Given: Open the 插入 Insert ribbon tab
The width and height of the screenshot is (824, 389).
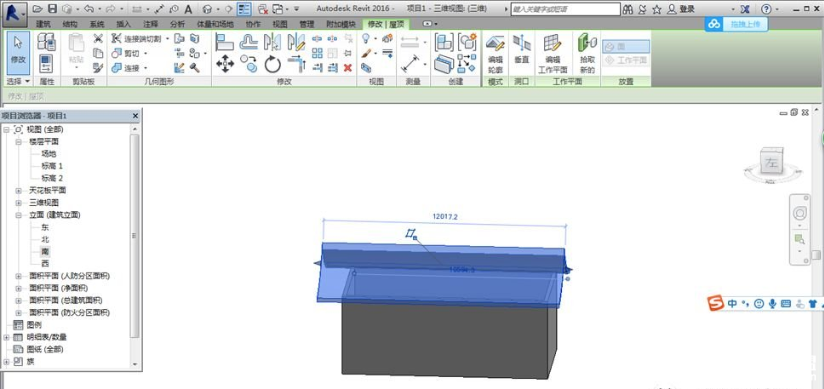Looking at the screenshot, I should (x=123, y=24).
